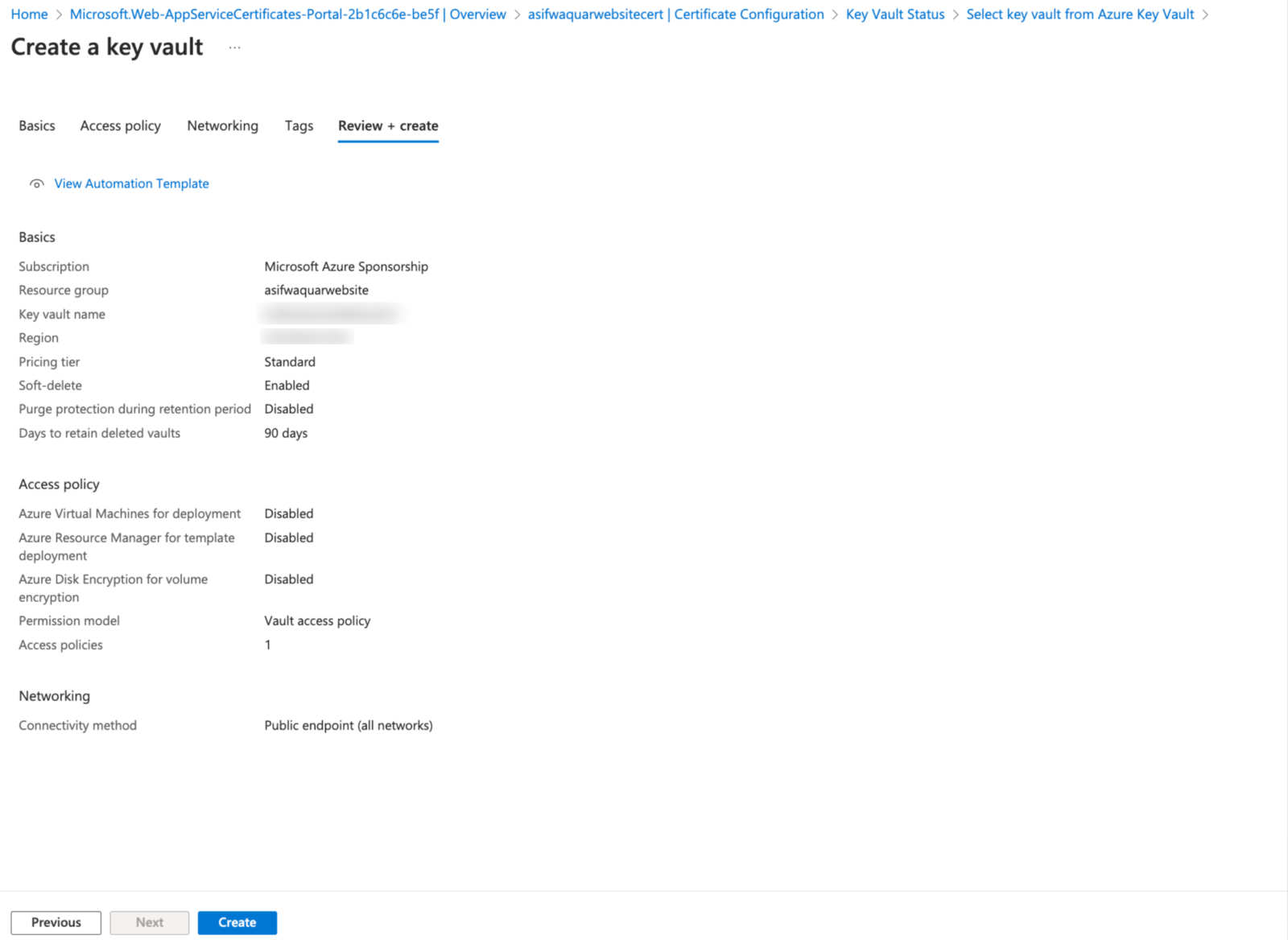Open asifwaquarwebsitecert Certificate Configuration breadcrumb
1288x940 pixels.
coord(675,14)
